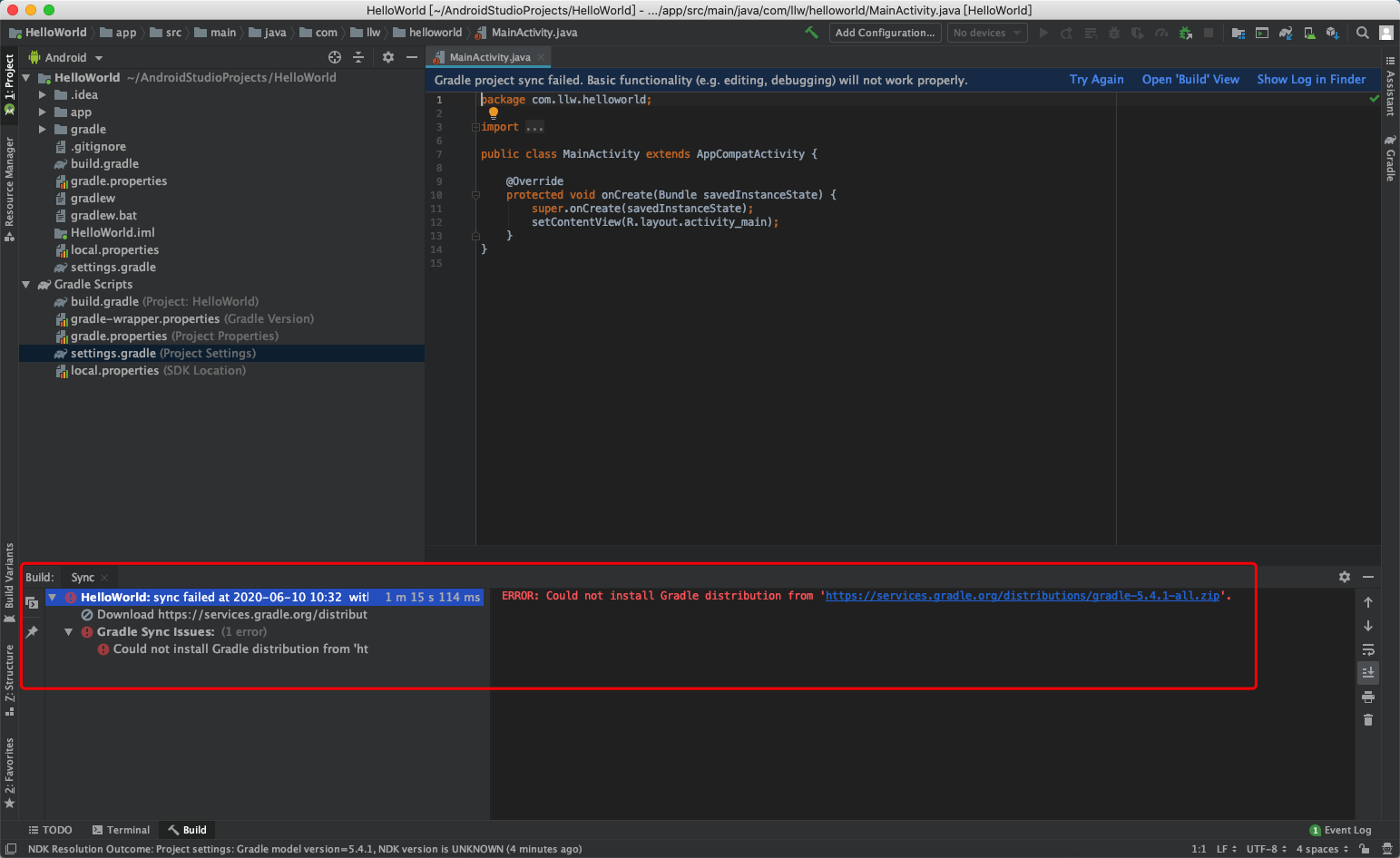This screenshot has height=858, width=1400.
Task: Toggle the 1: Project side panel
Action: [9, 83]
